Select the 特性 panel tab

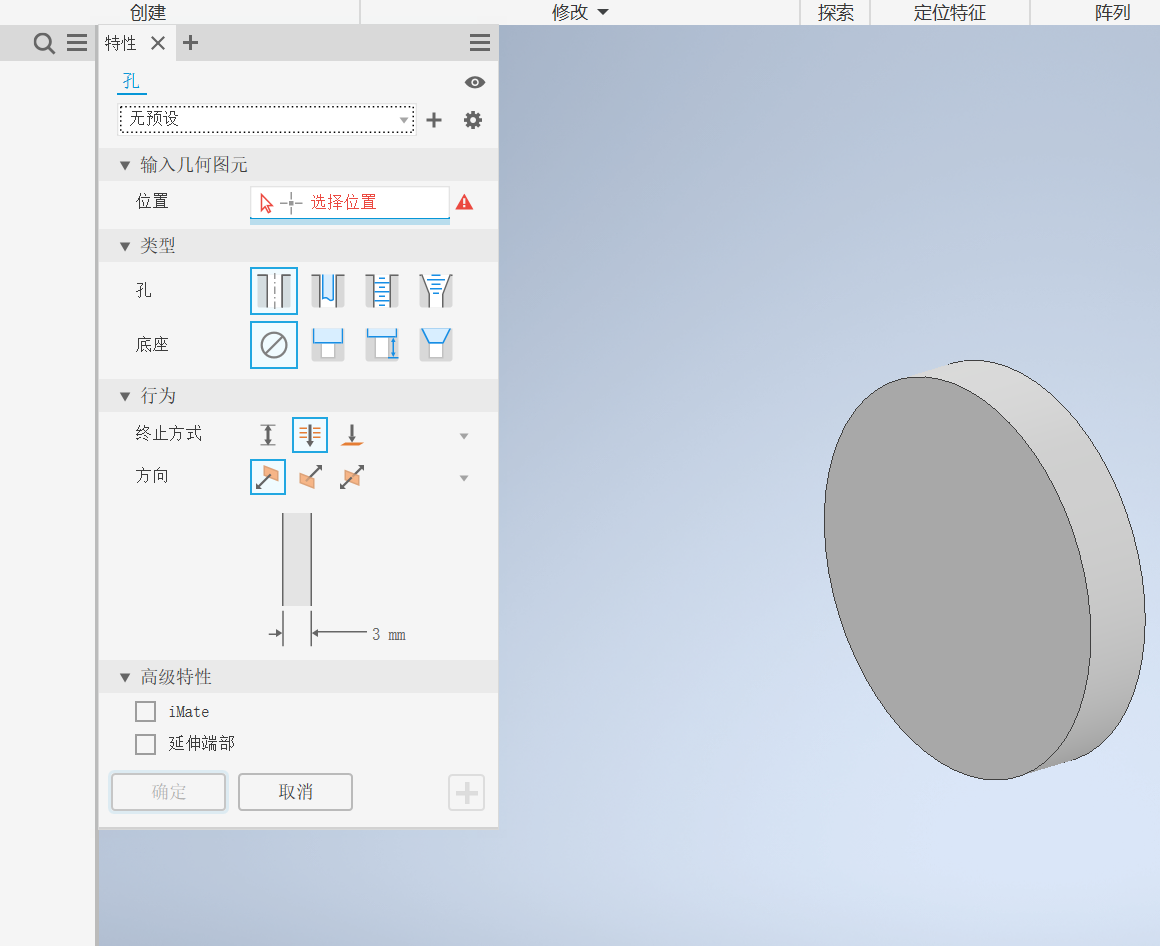click(121, 43)
